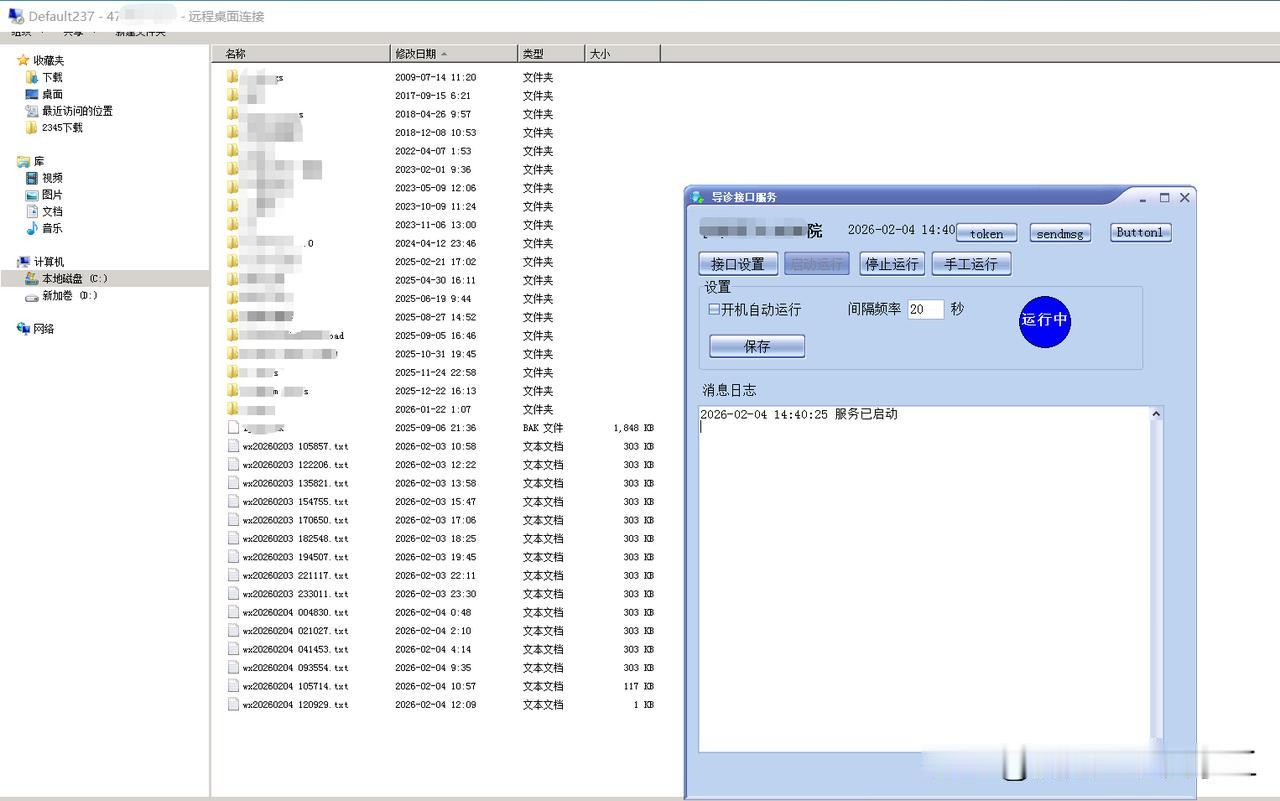Click the blue 运行中 status circle
1280x801 pixels.
click(x=1045, y=321)
